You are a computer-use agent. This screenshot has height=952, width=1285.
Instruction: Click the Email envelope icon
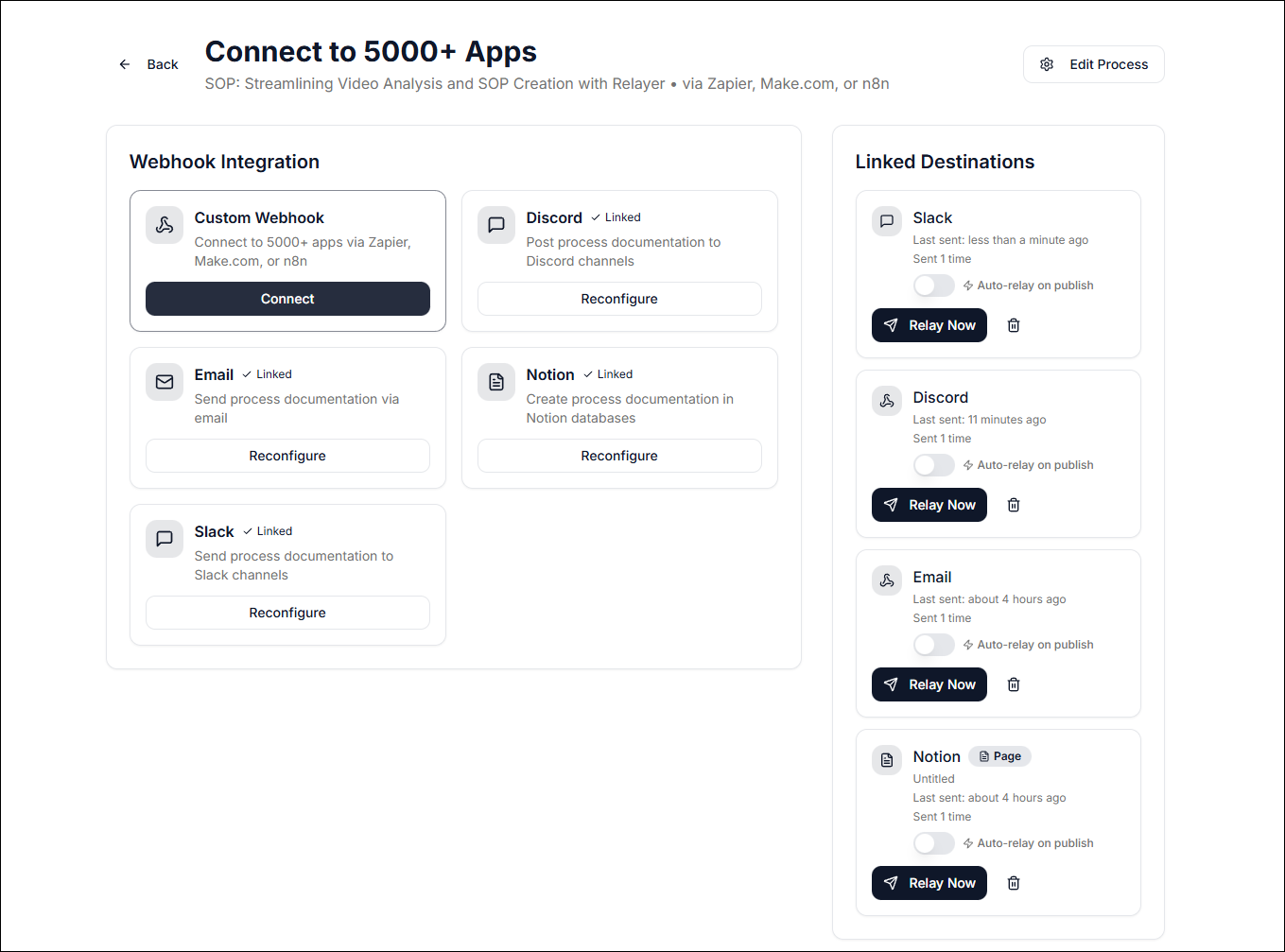click(x=164, y=382)
